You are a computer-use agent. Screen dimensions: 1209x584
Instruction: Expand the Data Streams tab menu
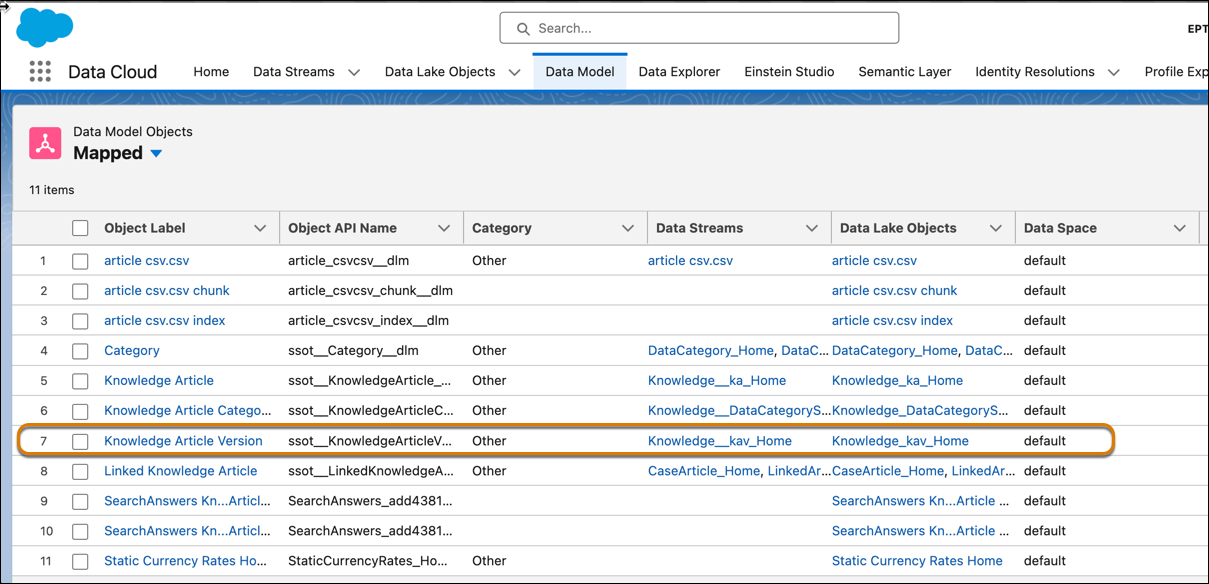point(354,72)
